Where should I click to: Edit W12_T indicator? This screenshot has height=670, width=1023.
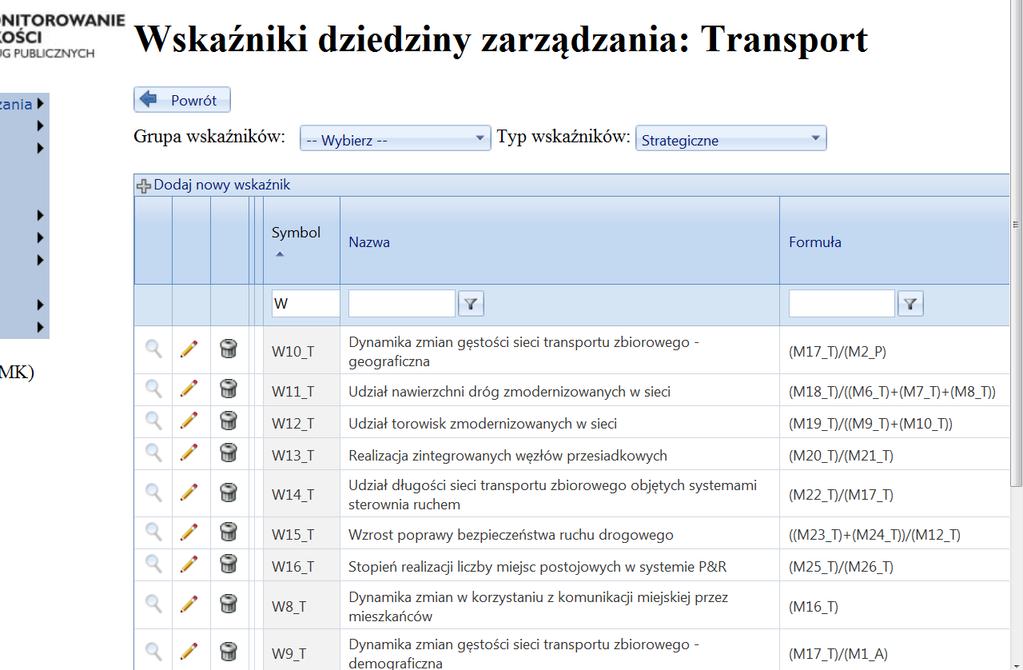[x=189, y=420]
